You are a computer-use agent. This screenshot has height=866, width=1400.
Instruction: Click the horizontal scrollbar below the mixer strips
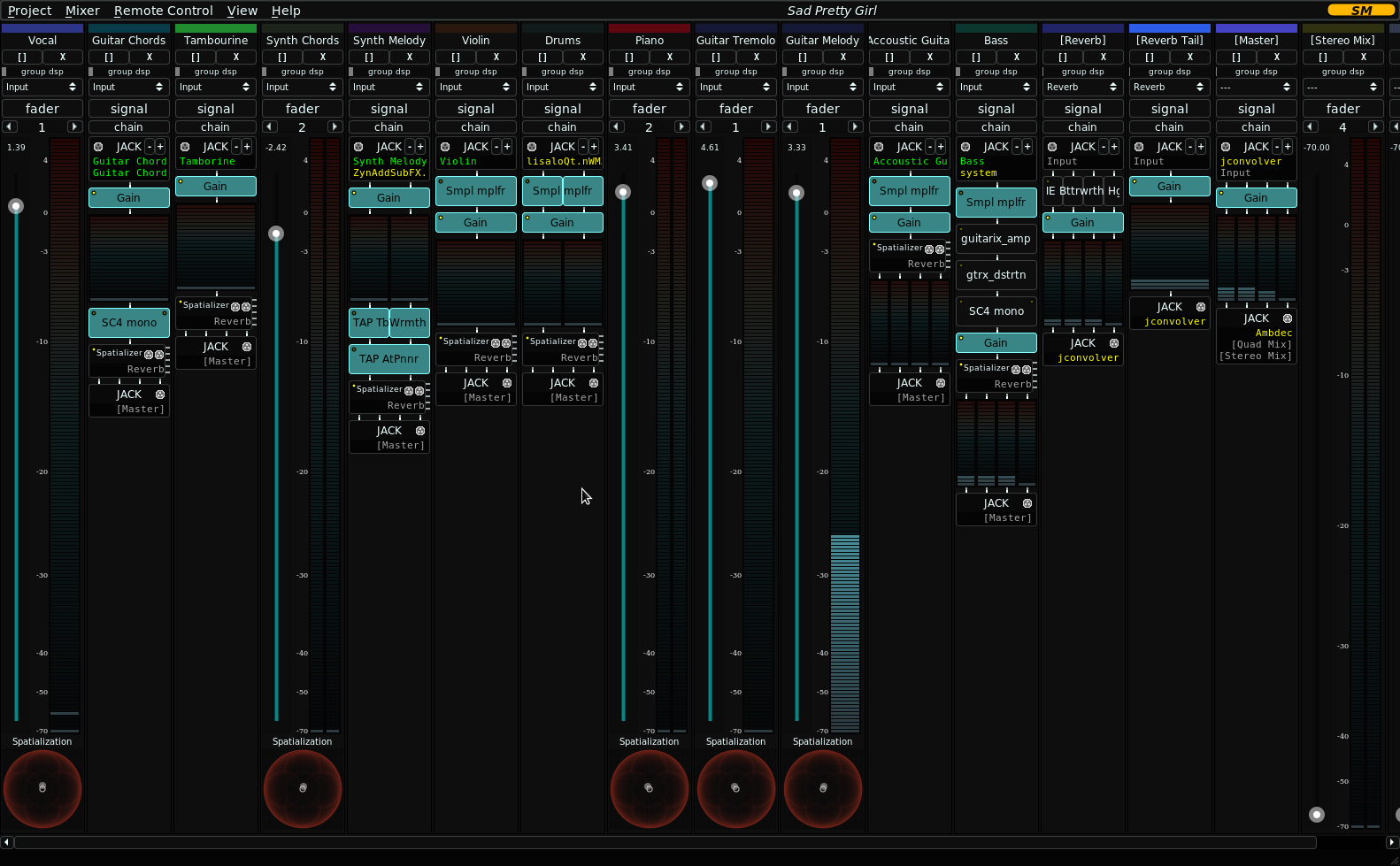(x=665, y=843)
